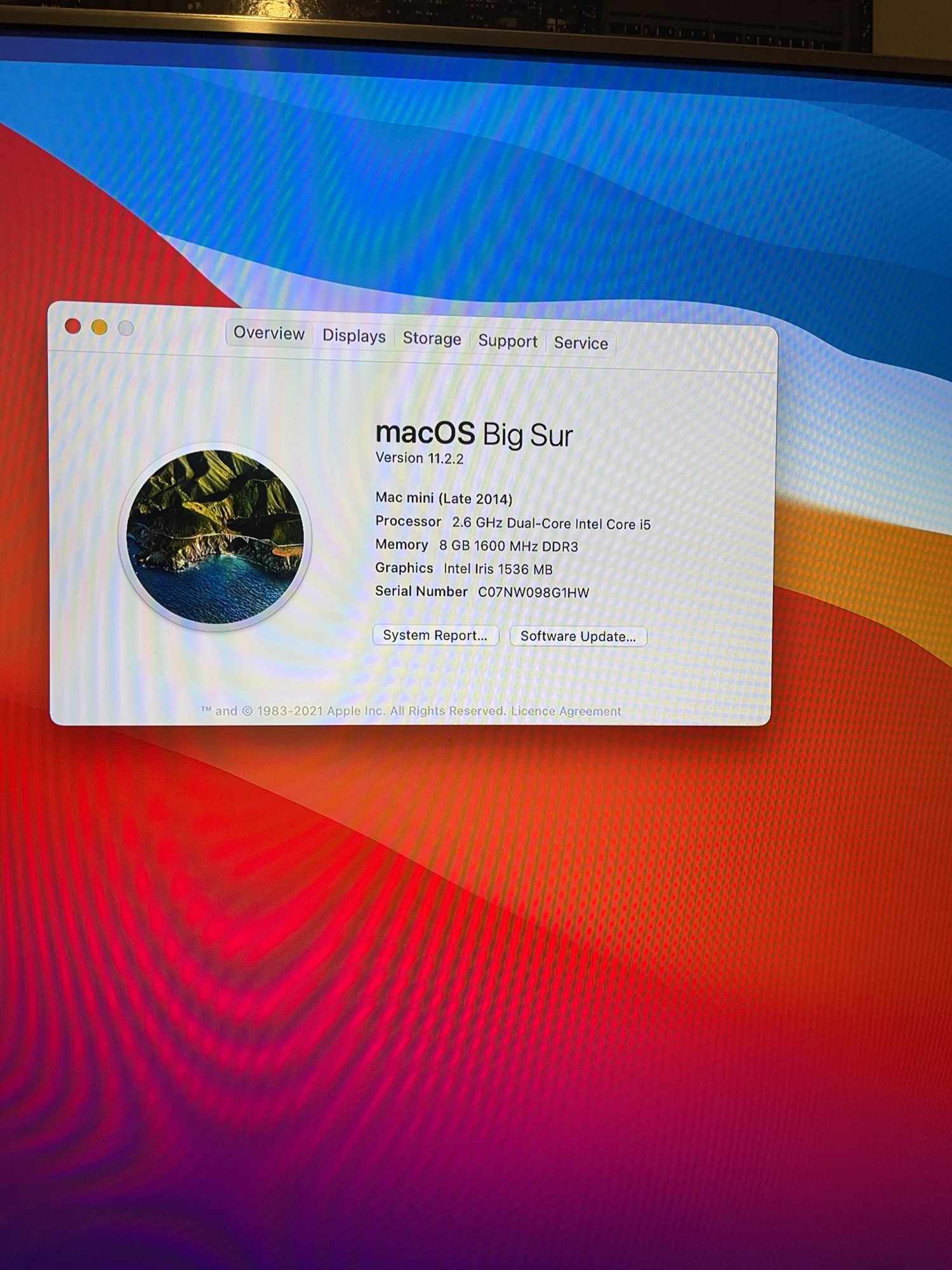Minimize the About This Mac window
This screenshot has width=952, height=1270.
point(99,327)
